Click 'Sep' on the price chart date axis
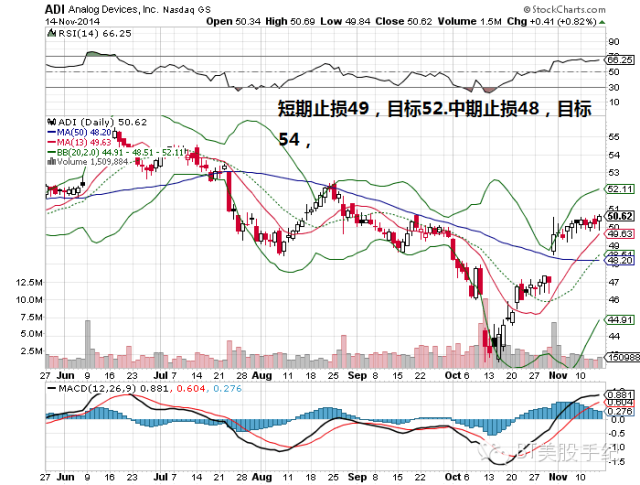 357,375
